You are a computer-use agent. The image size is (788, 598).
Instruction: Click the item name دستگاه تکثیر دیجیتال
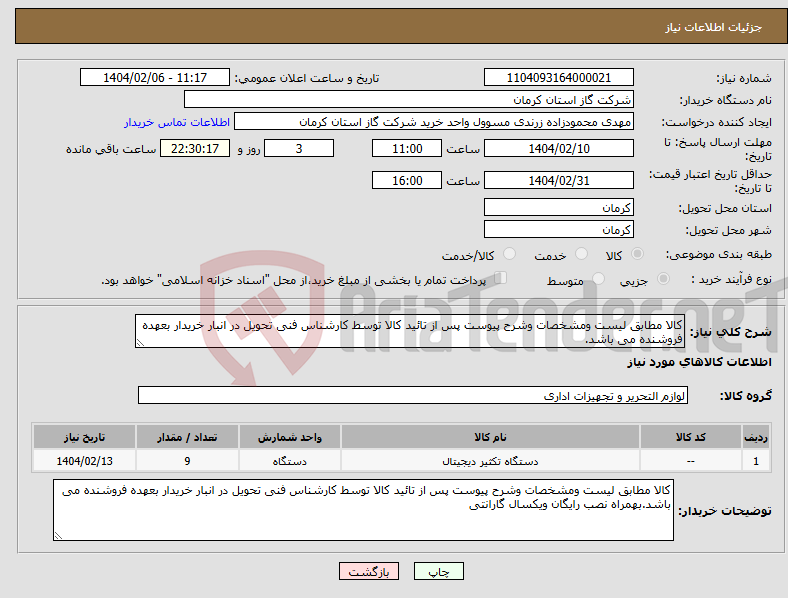click(490, 461)
